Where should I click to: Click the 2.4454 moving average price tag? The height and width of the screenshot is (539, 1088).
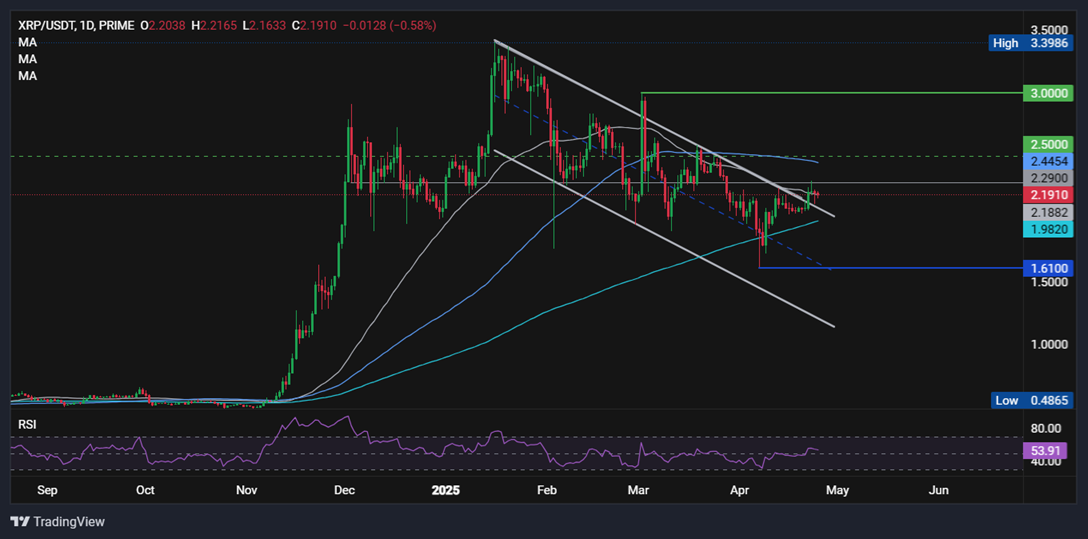(1048, 161)
